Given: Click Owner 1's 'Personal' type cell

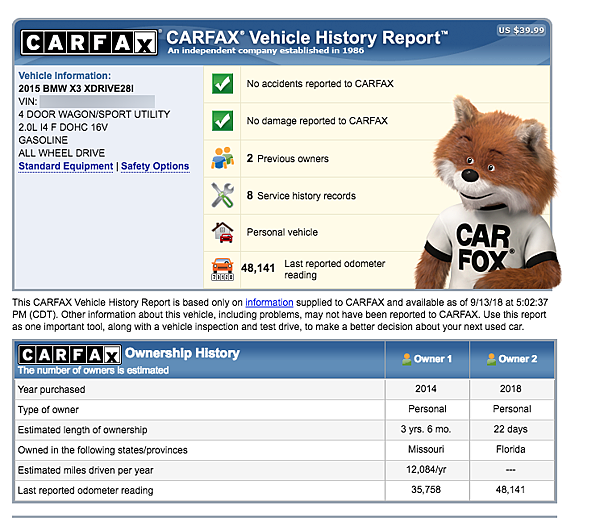Looking at the screenshot, I should point(427,409).
